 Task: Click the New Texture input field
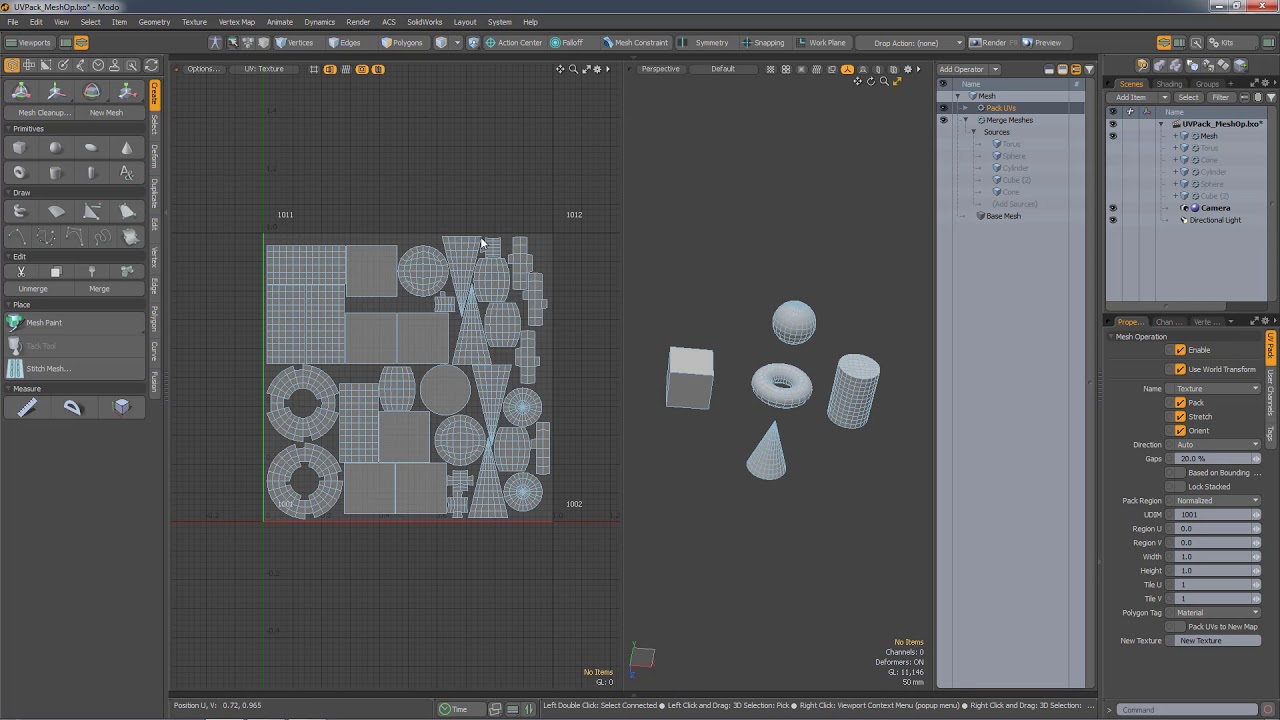pyautogui.click(x=1218, y=640)
